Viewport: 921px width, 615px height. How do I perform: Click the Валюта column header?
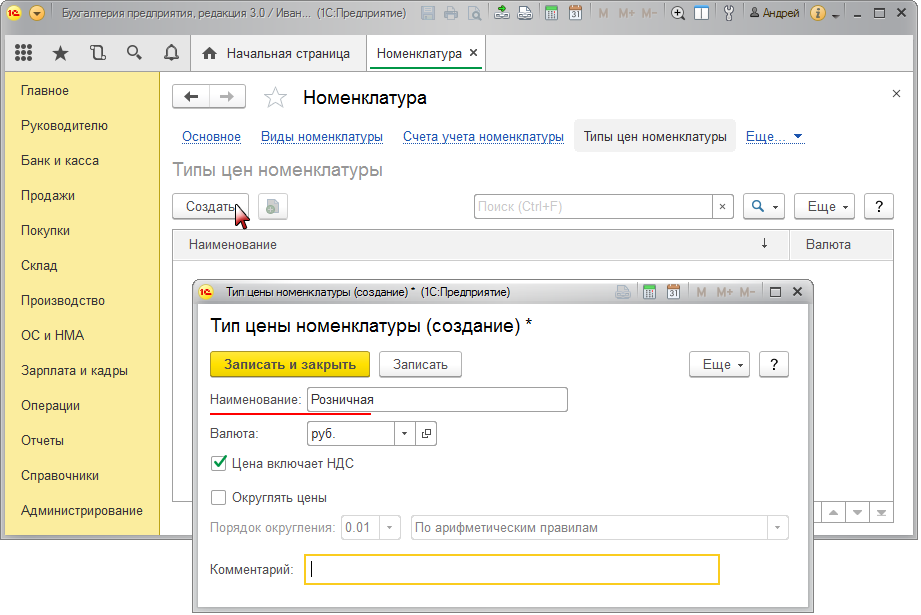point(841,244)
